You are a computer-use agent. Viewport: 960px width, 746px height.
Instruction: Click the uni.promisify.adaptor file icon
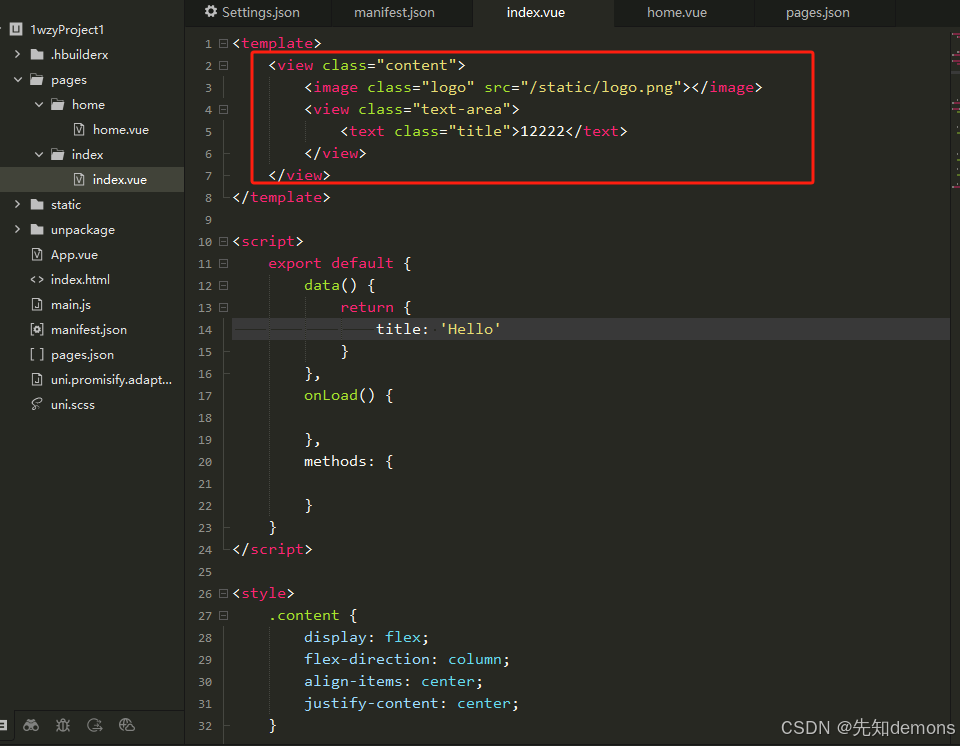[37, 379]
